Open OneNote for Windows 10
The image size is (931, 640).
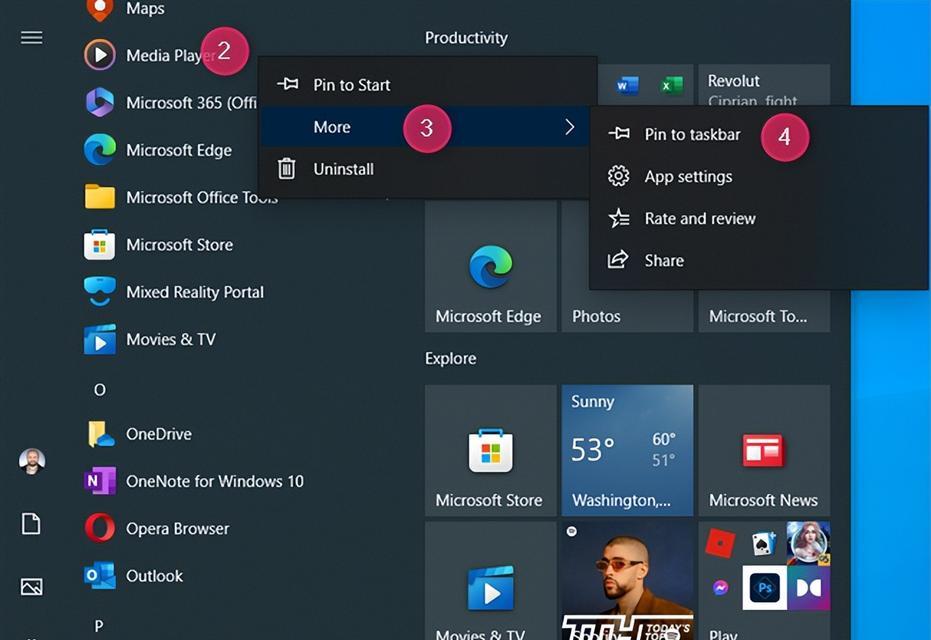[x=194, y=481]
